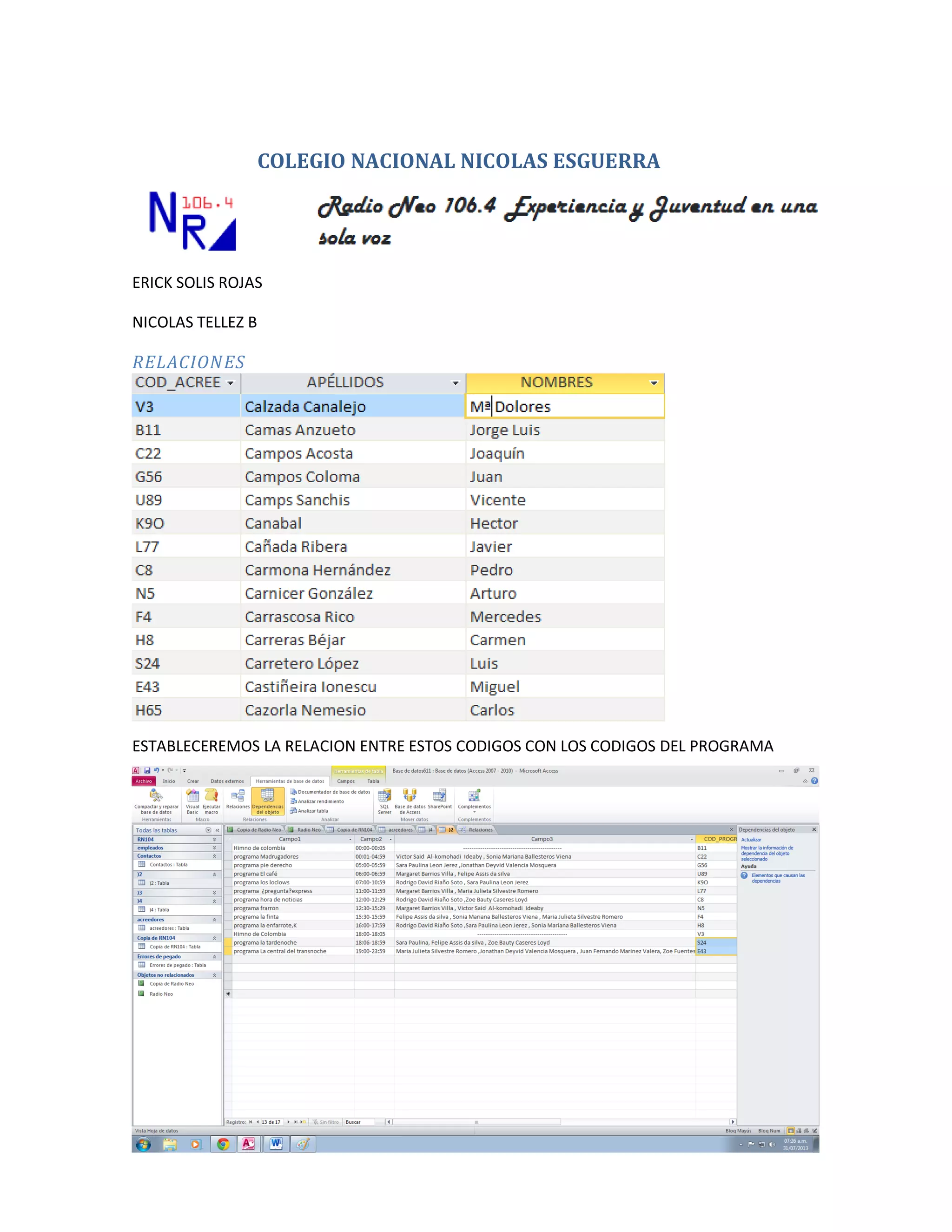Open the Relaciones ribbon tool
Image resolution: width=952 pixels, height=1232 pixels.
238,796
